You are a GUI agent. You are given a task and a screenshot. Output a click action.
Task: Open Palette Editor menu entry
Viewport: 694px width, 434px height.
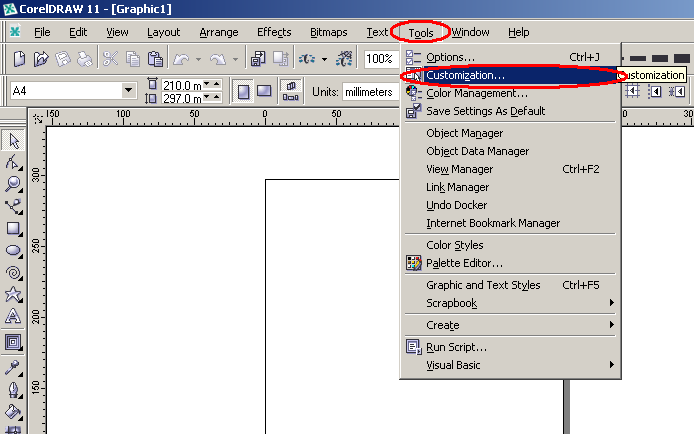[510, 263]
